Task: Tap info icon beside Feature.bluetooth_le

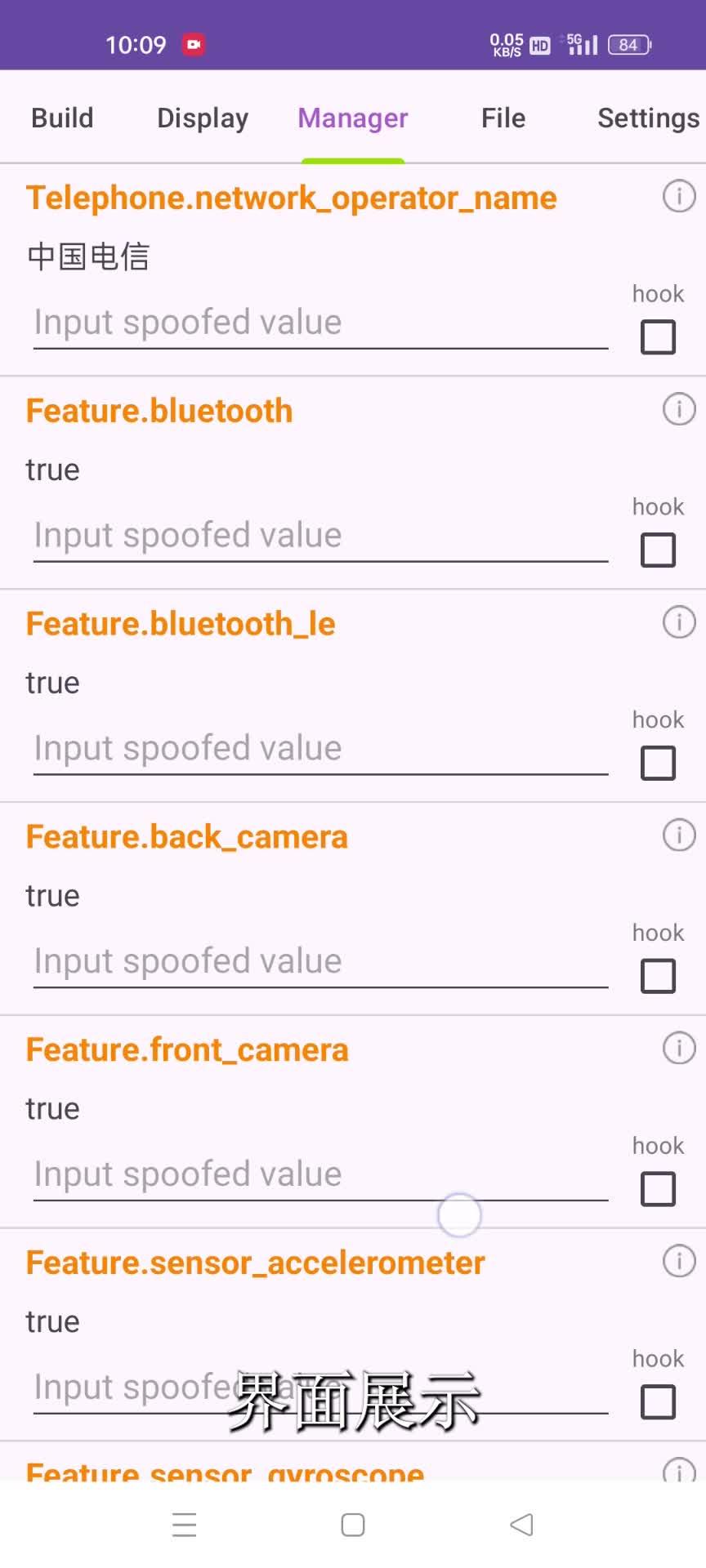Action: [679, 622]
